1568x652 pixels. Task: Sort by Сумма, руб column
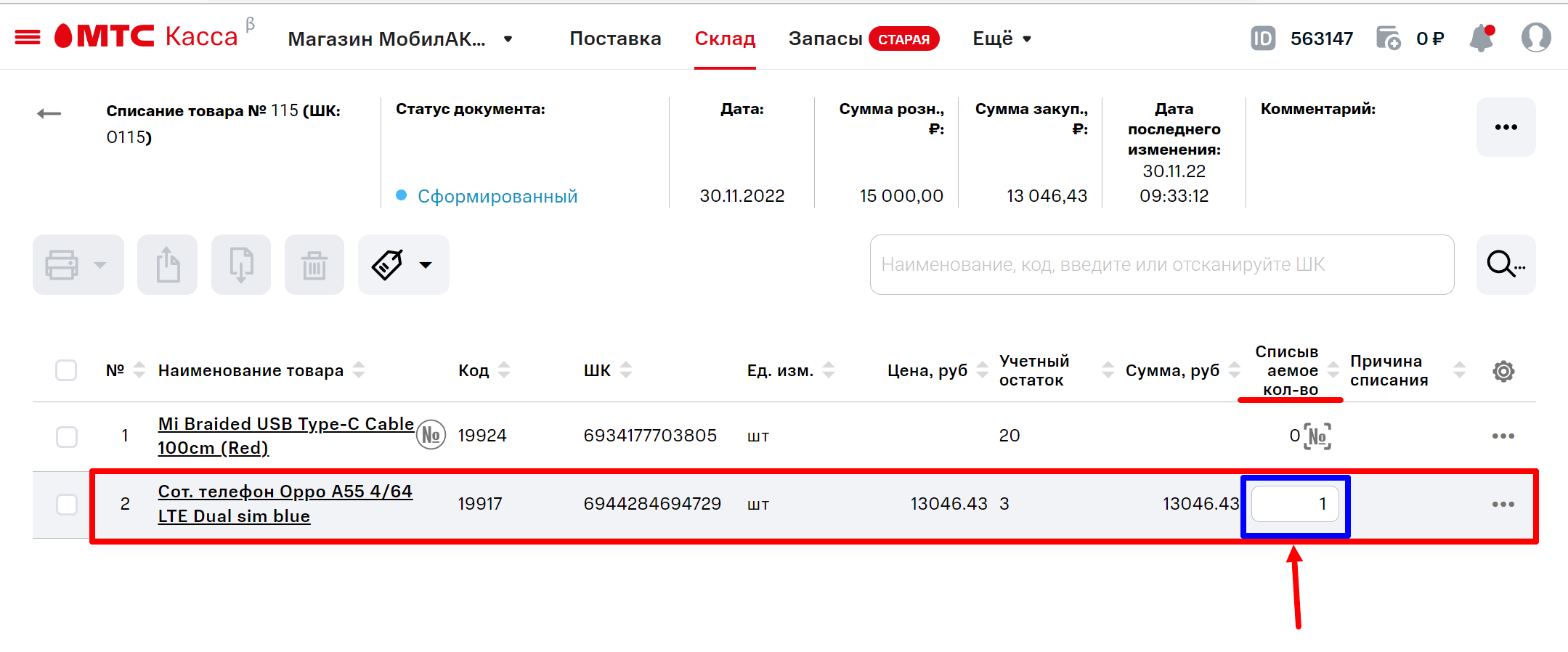[x=1235, y=370]
